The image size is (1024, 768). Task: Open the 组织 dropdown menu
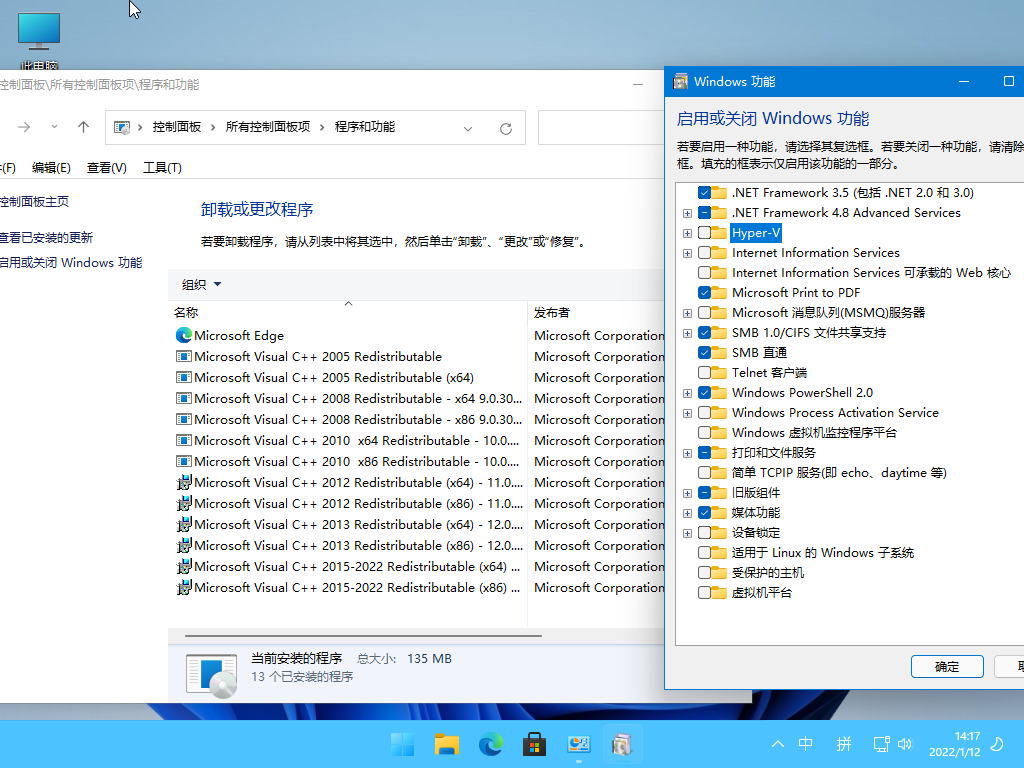point(201,284)
